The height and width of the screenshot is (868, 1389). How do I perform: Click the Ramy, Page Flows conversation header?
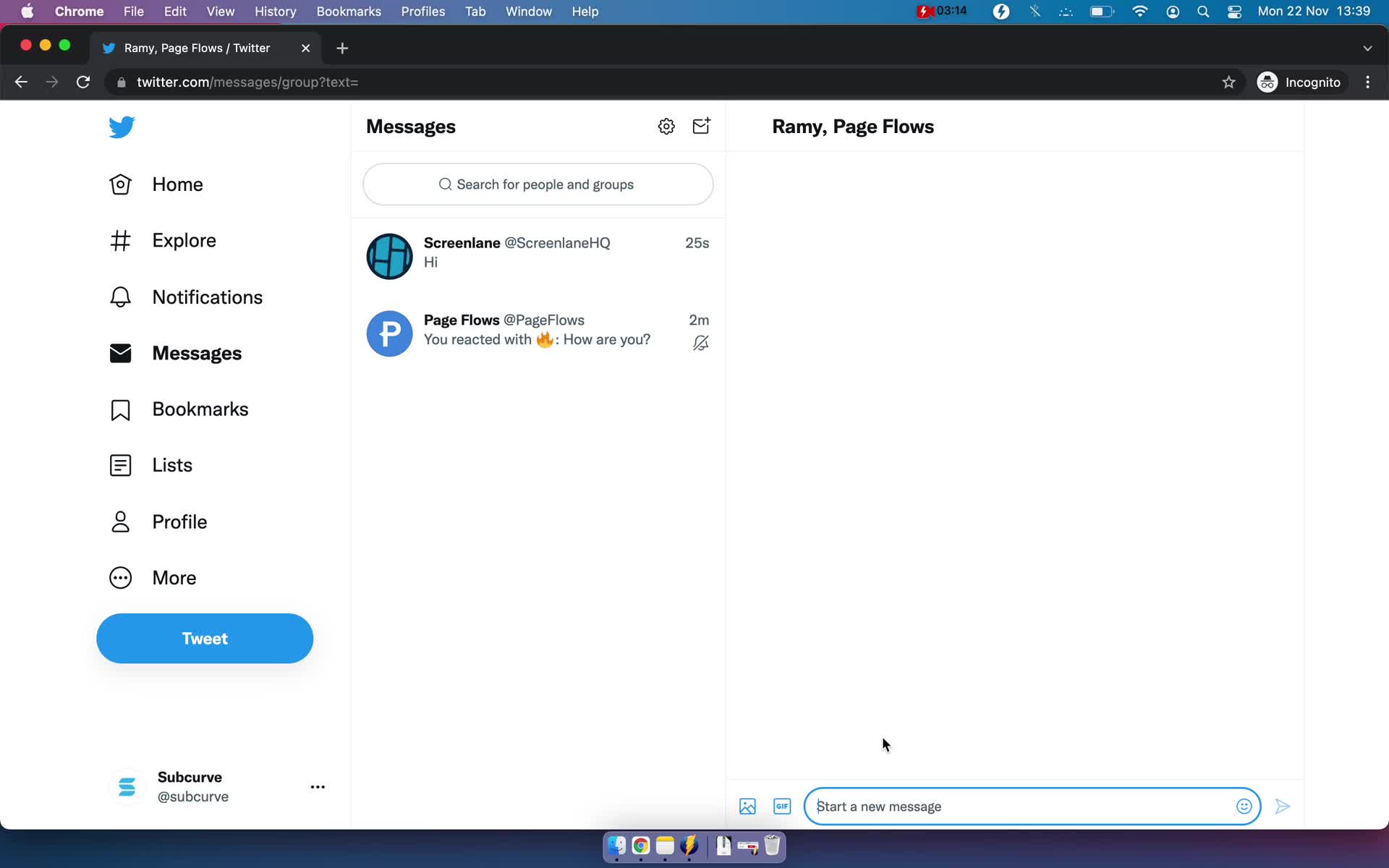click(853, 127)
